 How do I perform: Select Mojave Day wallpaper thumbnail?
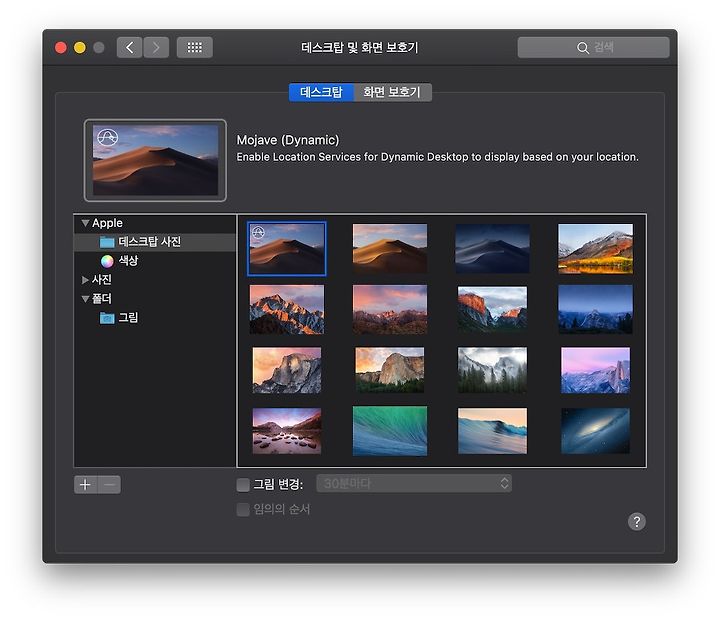[390, 248]
